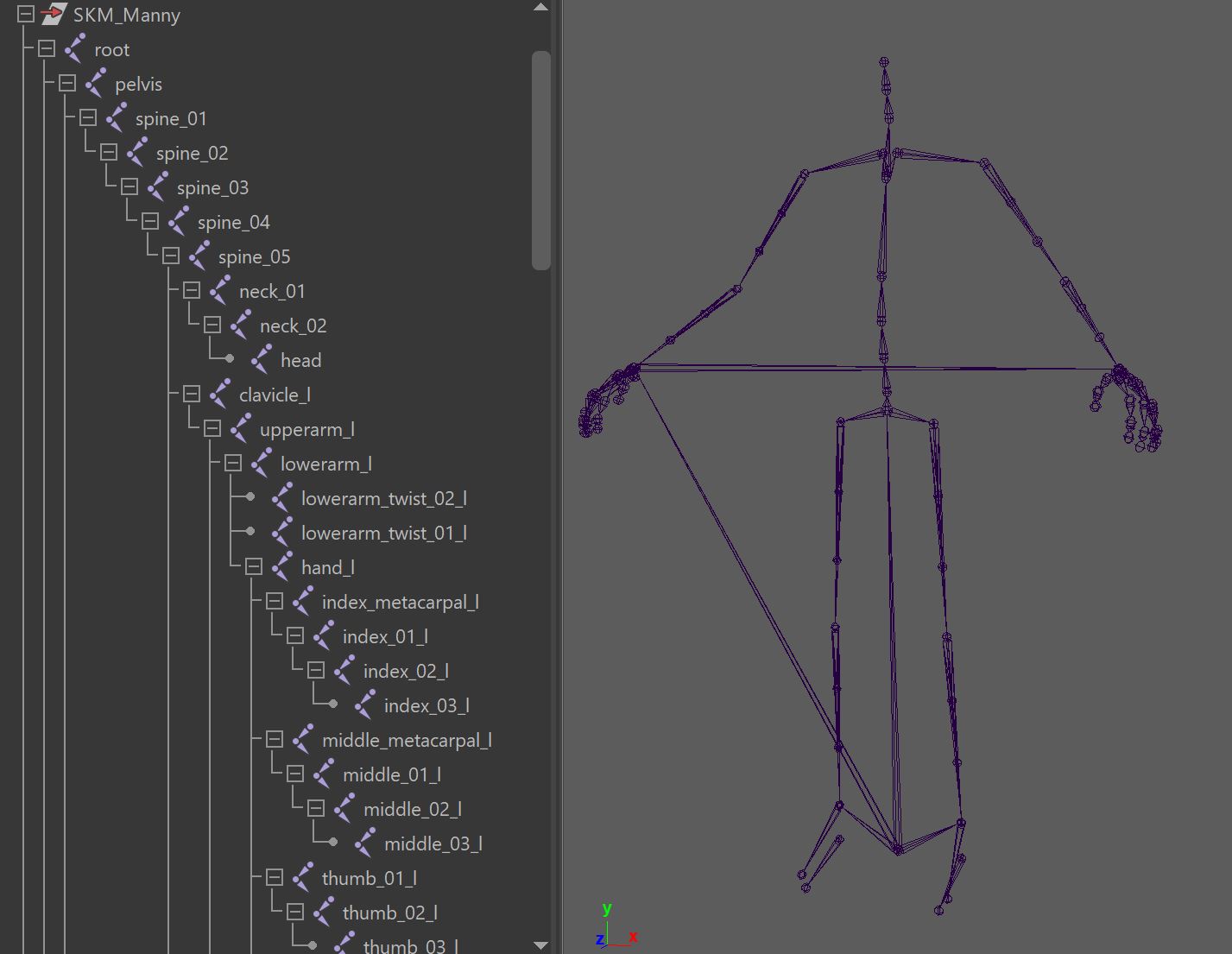
Task: Collapse the SKM_Manny root node
Action: pos(26,14)
